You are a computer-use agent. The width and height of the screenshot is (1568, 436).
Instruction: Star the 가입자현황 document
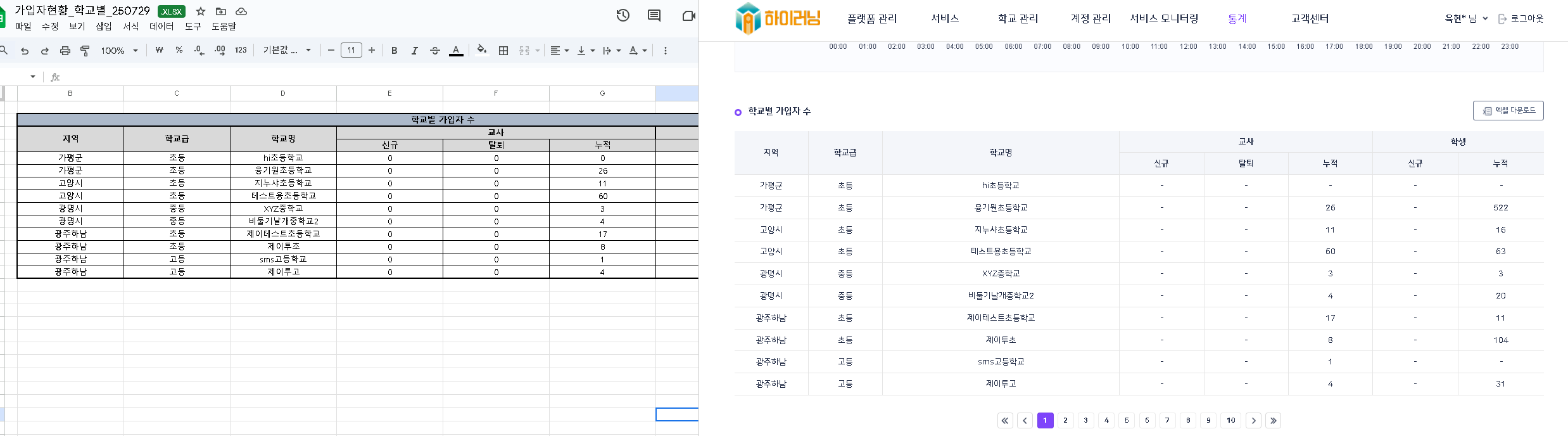201,11
